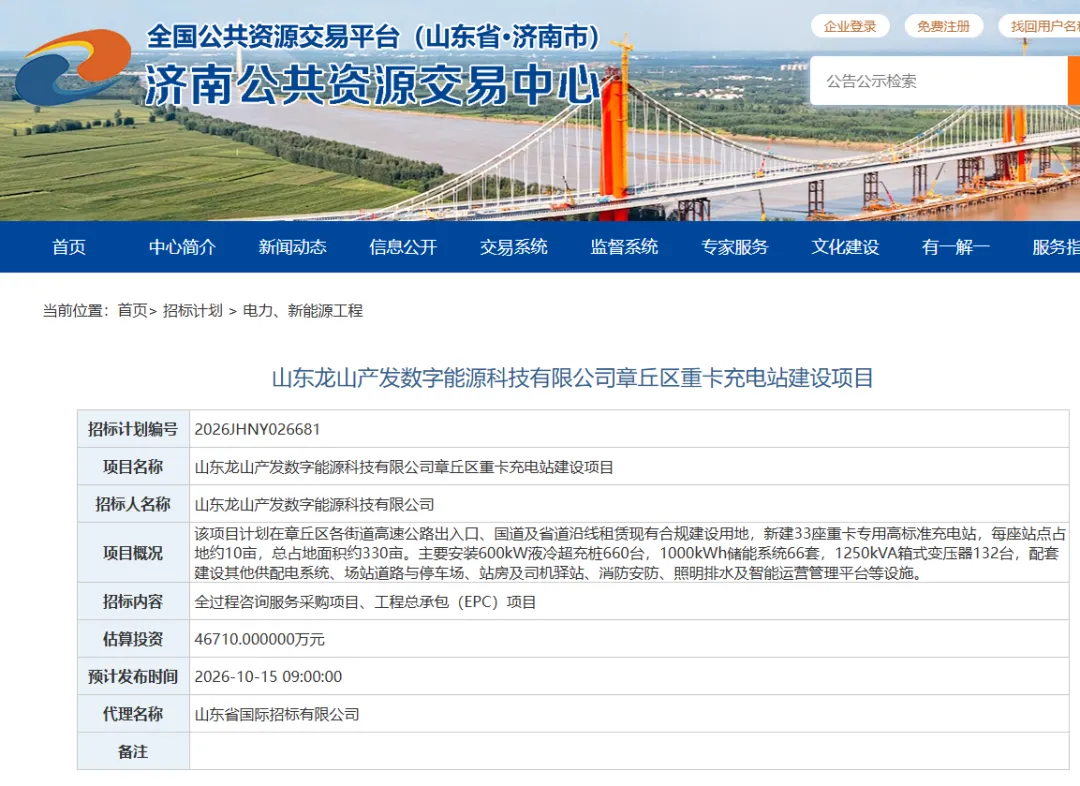Viewport: 1080px width, 786px height.
Task: Click the Jinan trading center logo icon
Action: 73,66
